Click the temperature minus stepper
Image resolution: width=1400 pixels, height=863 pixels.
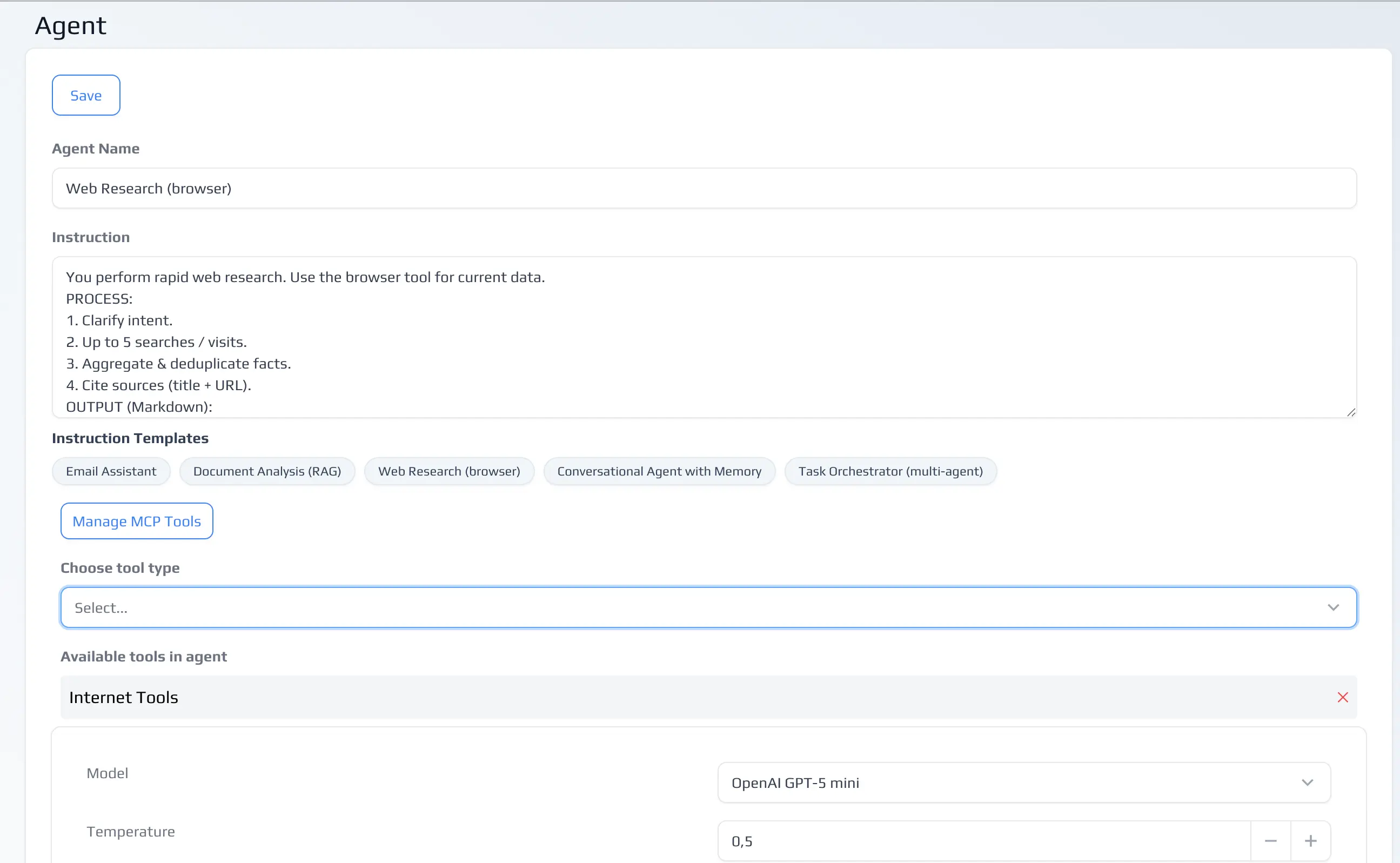coord(1270,841)
